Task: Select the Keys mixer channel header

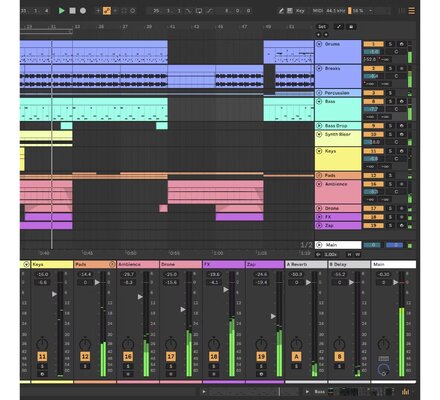Action: [52, 264]
